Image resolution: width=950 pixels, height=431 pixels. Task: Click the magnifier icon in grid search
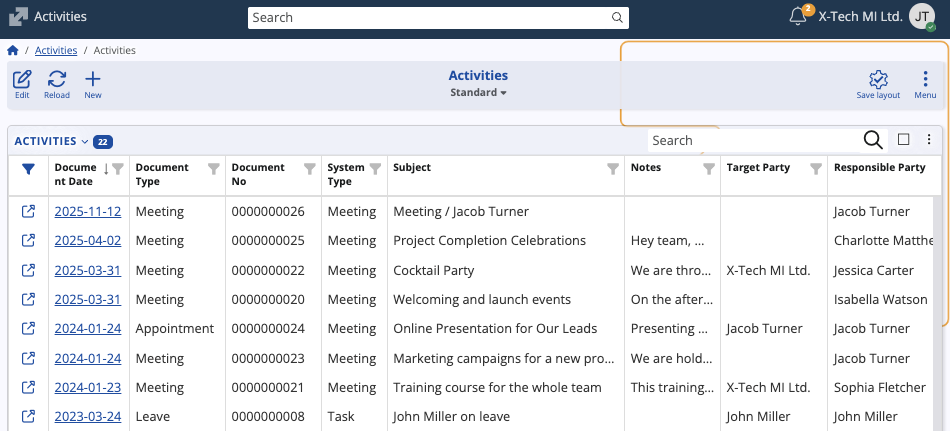click(x=872, y=140)
